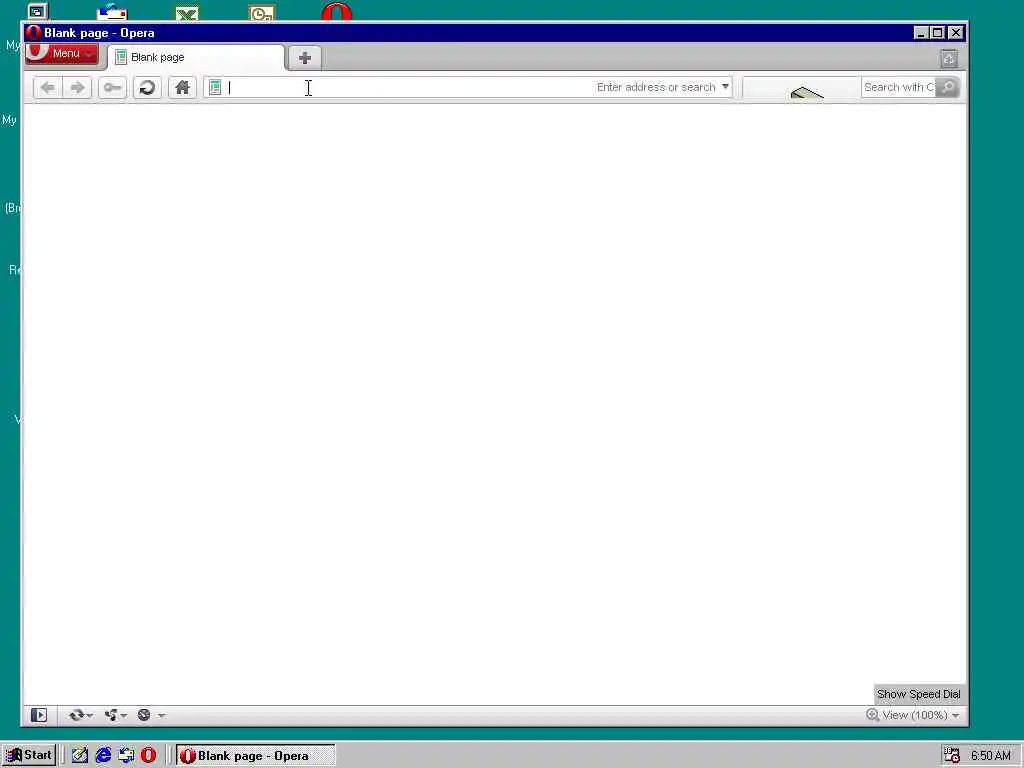Click the Windows Start button

click(29, 756)
